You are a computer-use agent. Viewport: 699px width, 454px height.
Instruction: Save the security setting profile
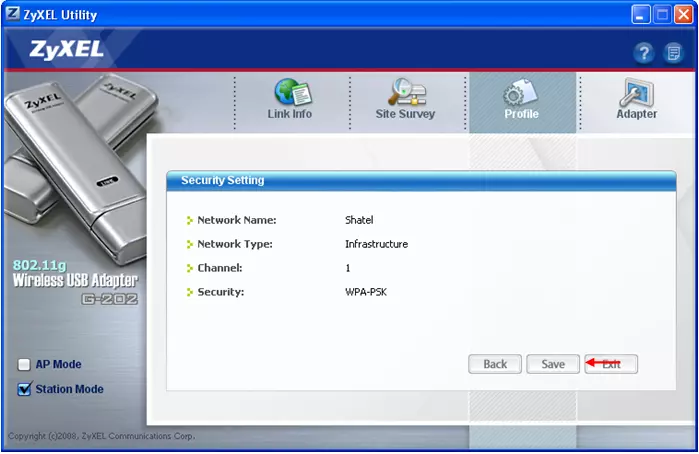553,364
